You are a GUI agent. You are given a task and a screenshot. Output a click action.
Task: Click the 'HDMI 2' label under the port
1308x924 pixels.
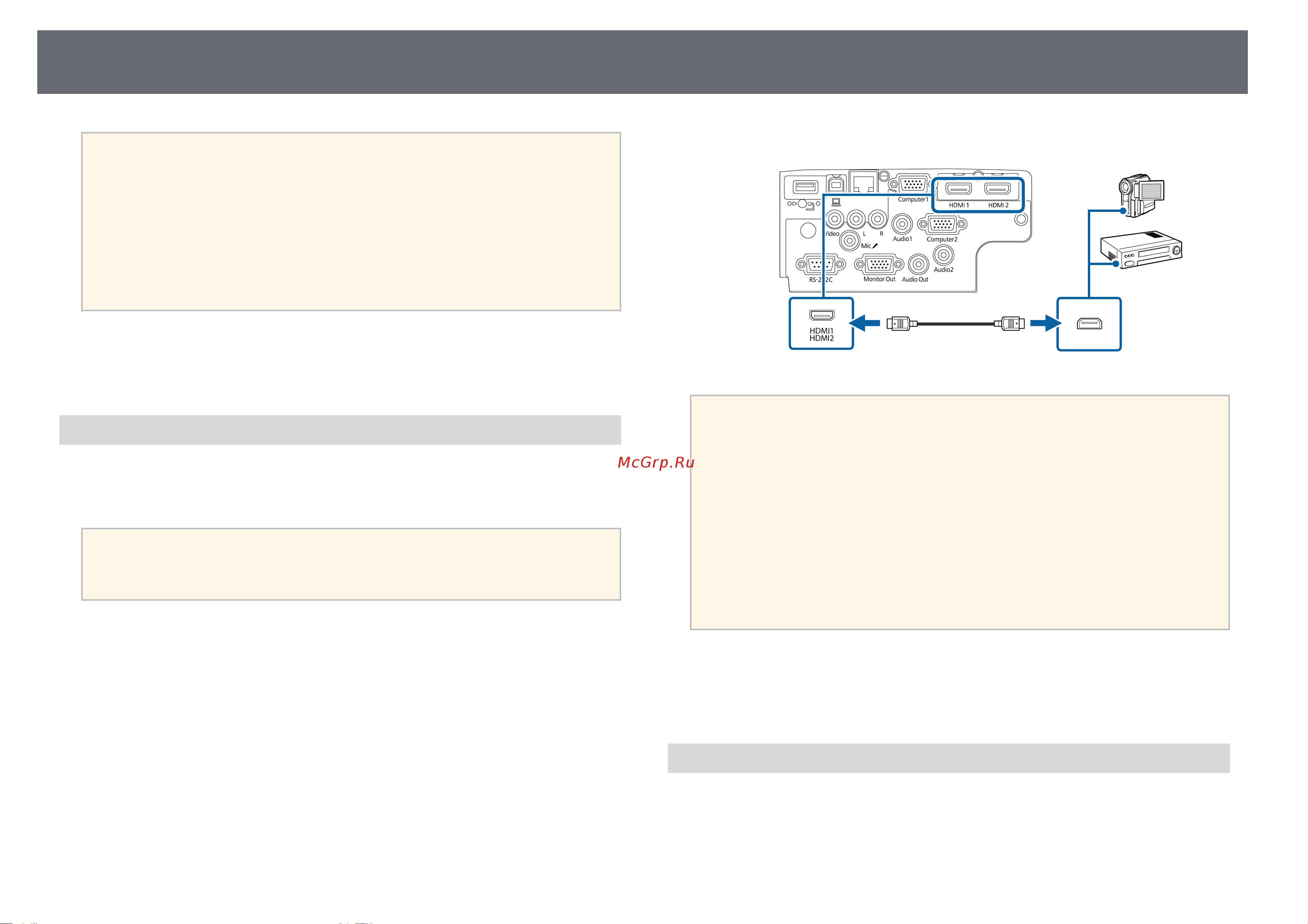(x=998, y=205)
